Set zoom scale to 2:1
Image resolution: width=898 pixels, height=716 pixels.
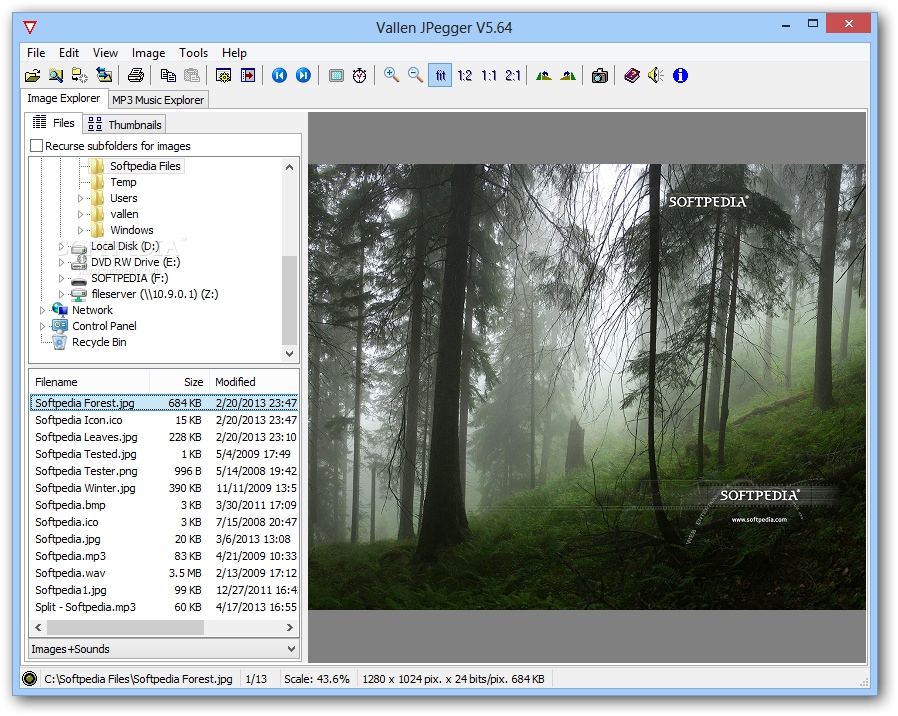[x=513, y=76]
